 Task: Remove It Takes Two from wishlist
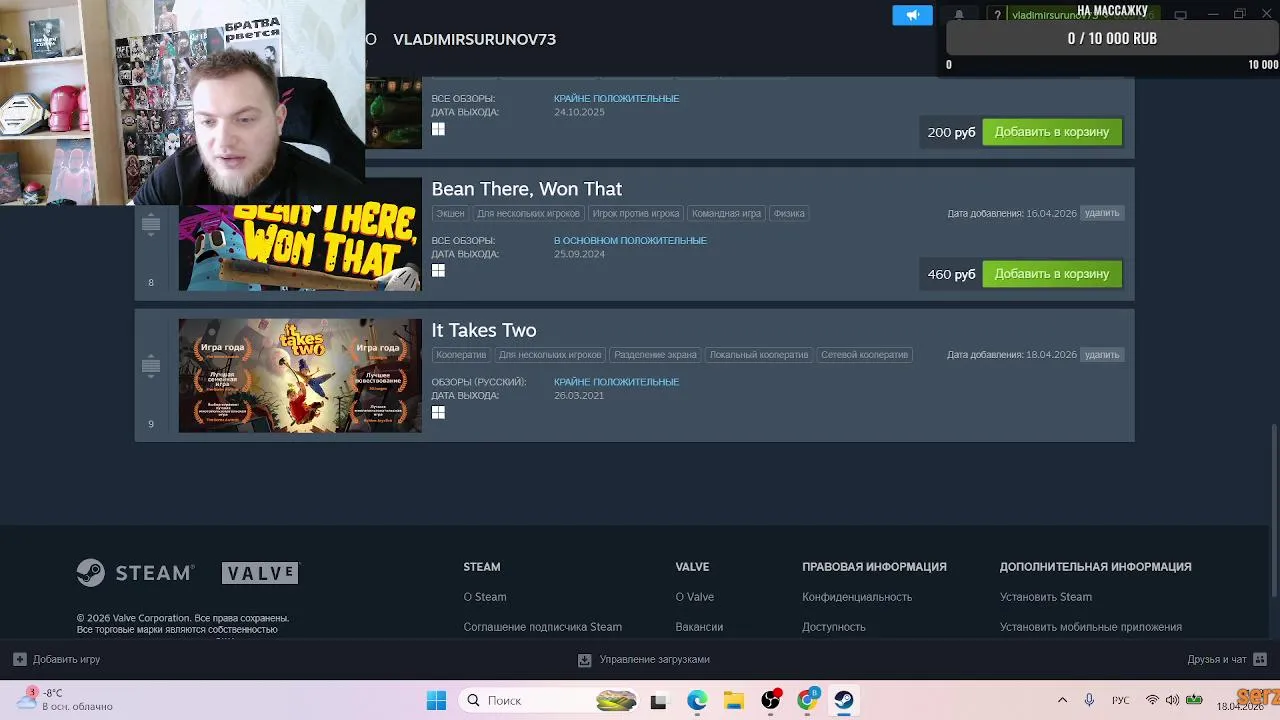point(1102,355)
